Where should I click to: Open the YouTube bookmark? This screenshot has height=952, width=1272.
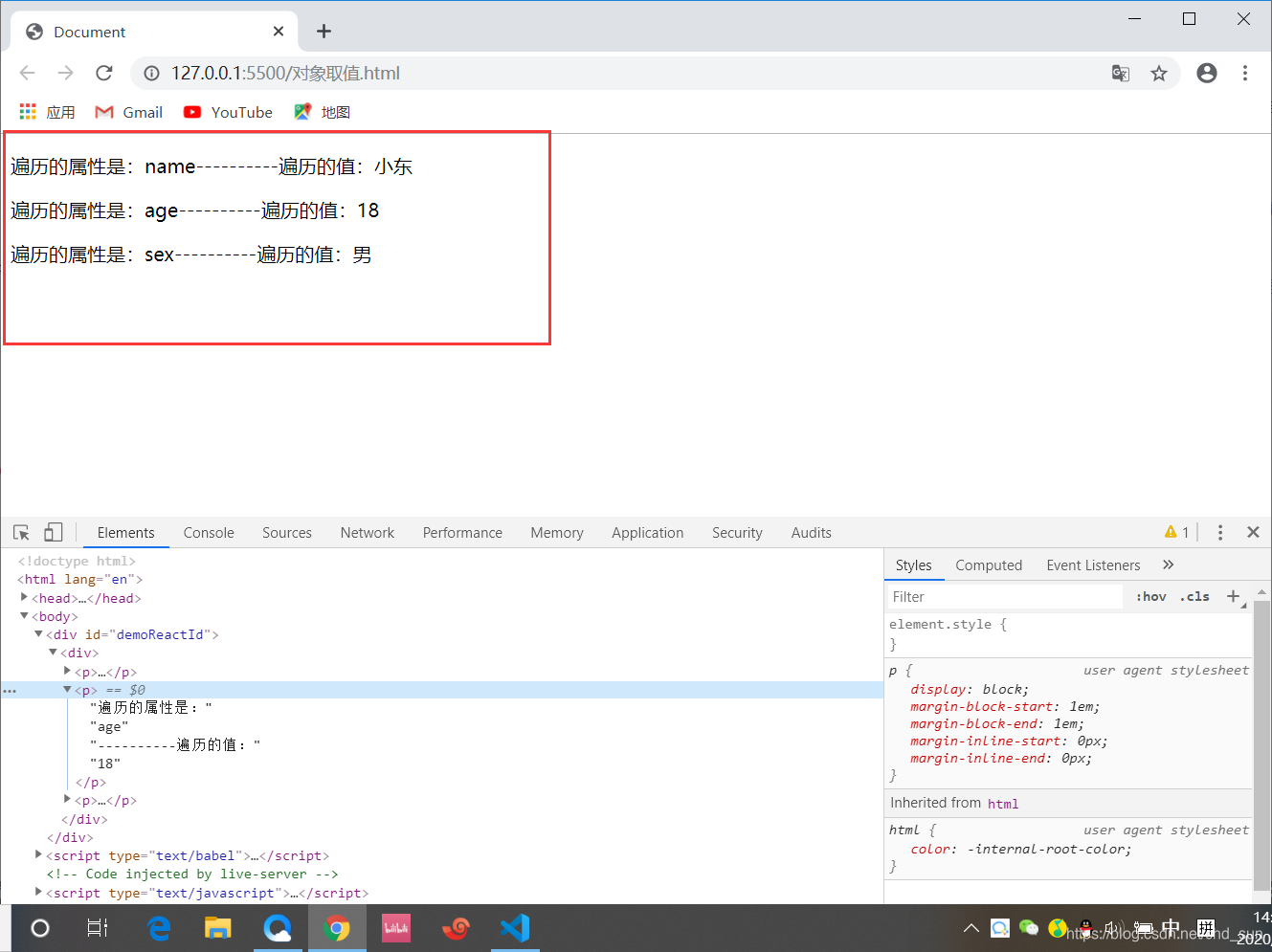pyautogui.click(x=228, y=112)
